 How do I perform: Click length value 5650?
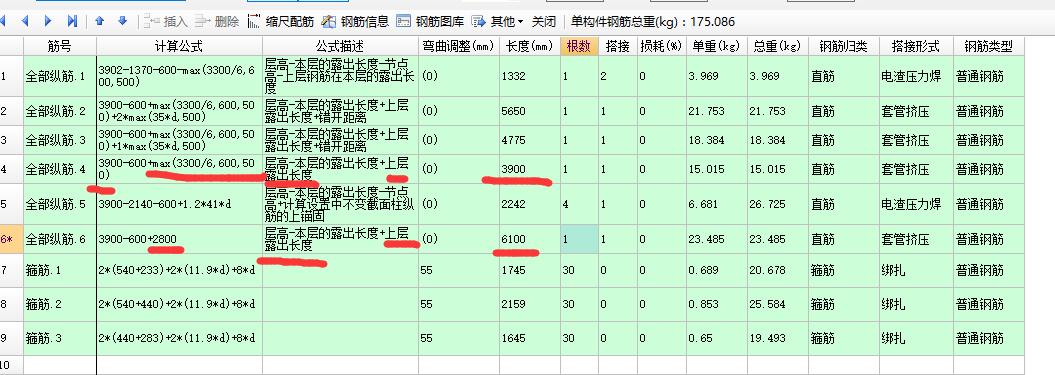[x=530, y=111]
